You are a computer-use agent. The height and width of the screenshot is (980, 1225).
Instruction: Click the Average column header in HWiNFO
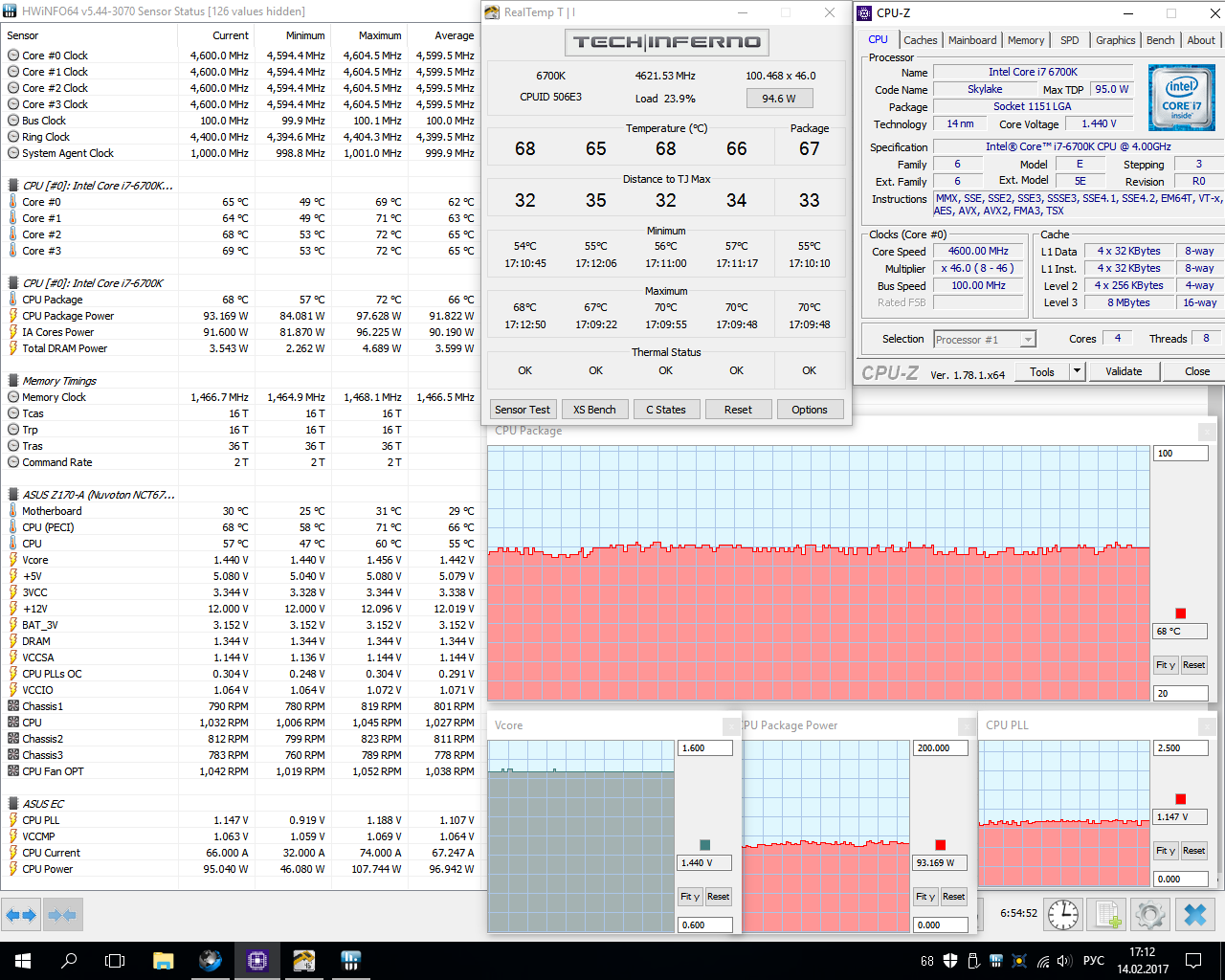443,35
